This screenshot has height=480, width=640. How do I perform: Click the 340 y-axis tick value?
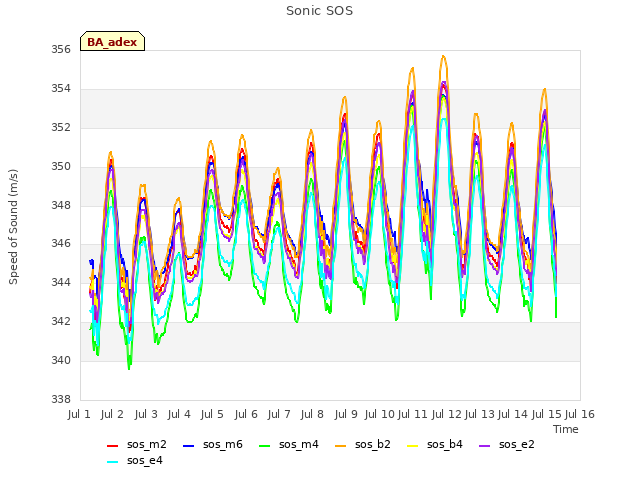pos(61,360)
